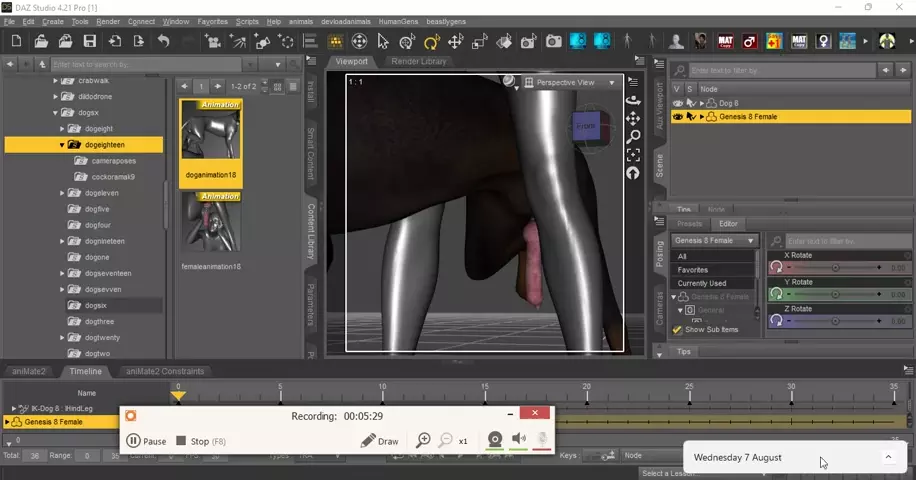This screenshot has height=480, width=916.
Task: Uncheck the Show Sub Items checkbox
Action: point(677,329)
